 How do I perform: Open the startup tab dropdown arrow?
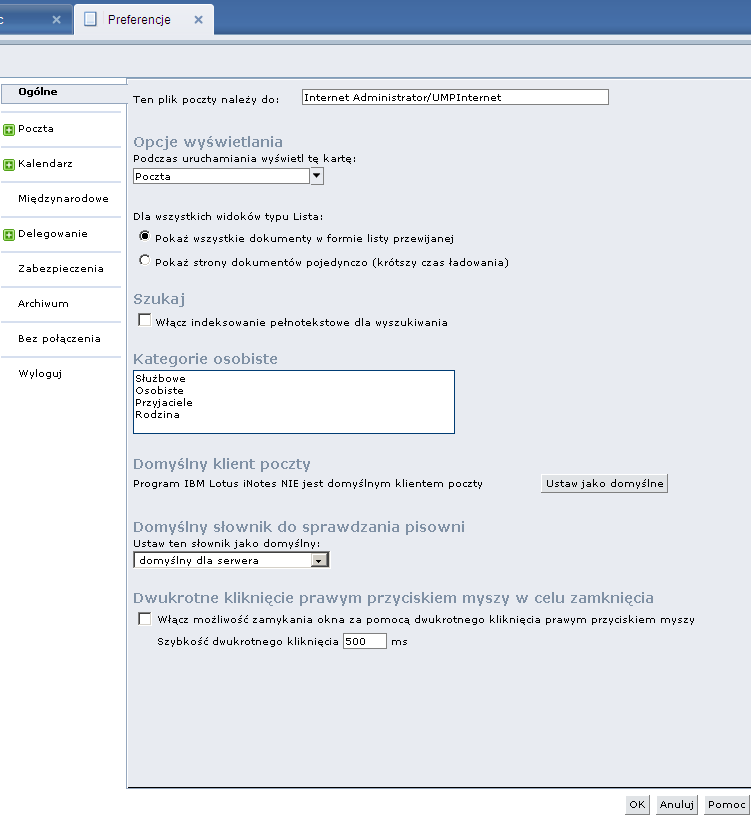coord(317,176)
